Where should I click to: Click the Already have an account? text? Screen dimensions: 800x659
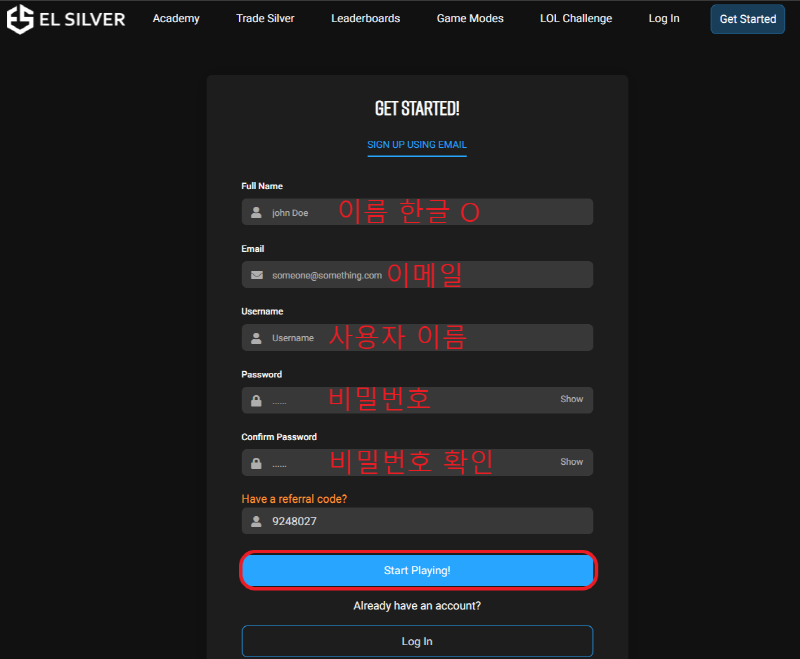pyautogui.click(x=417, y=605)
